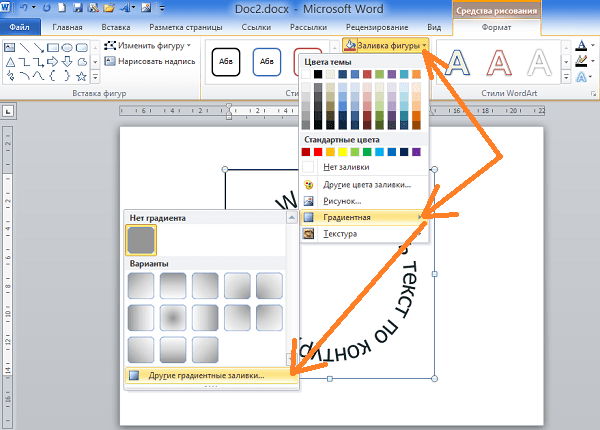Expand the Edit Shape dropdown
This screenshot has height=430, width=600.
(189, 46)
